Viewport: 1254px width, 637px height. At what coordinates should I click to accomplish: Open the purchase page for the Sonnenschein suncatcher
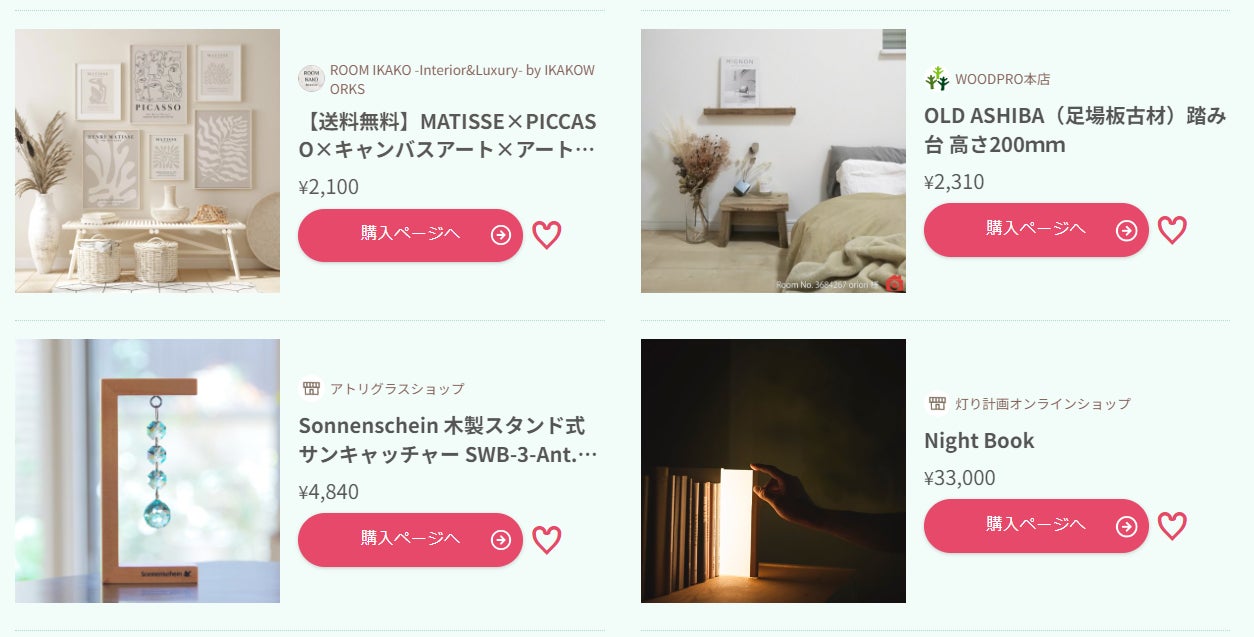(410, 540)
